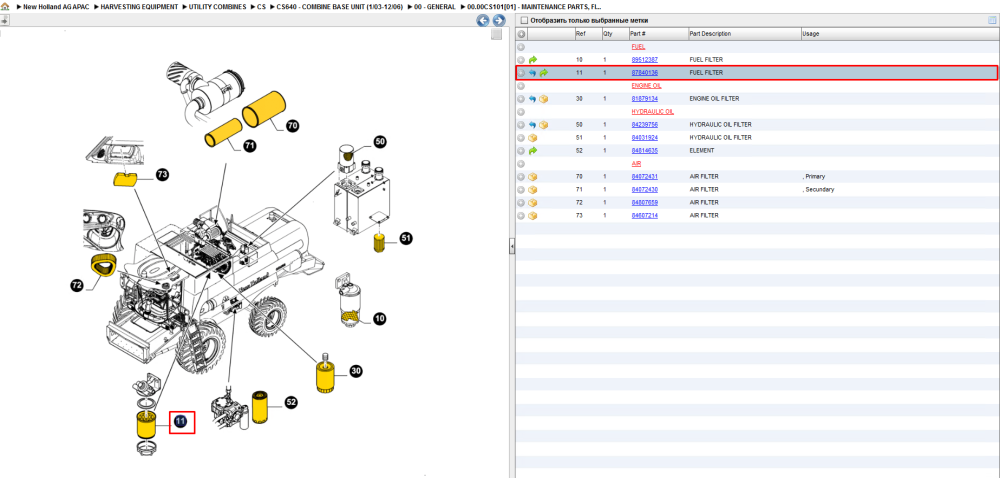Toggle the marker circle on HYDRAULIC OIL row

[521, 112]
